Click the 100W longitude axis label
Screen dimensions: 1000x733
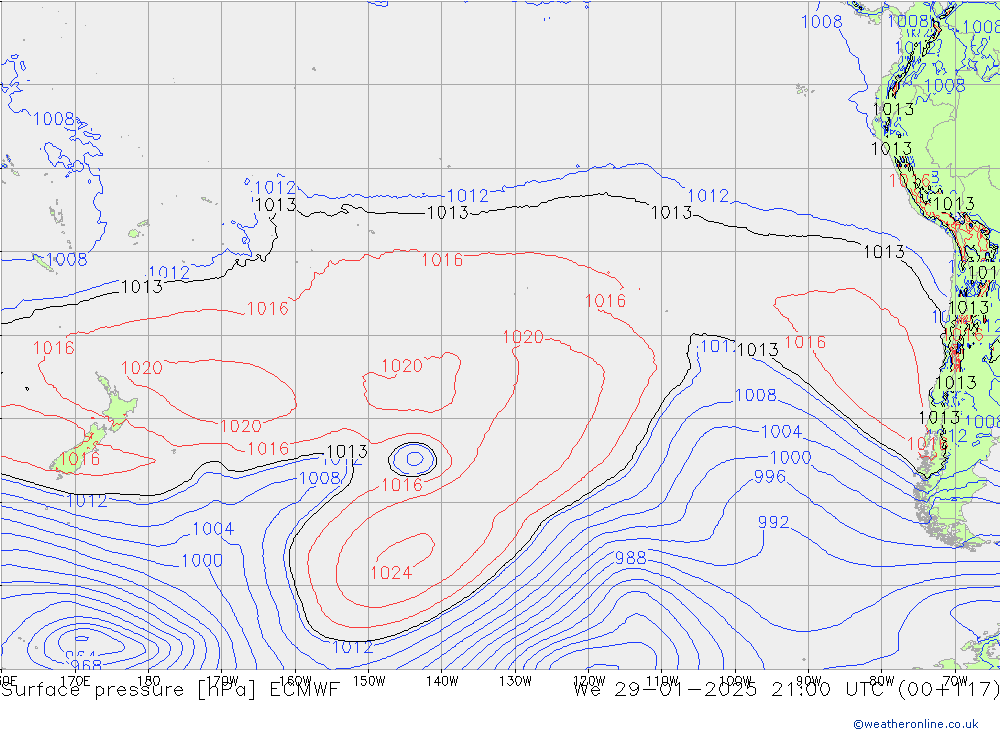(735, 681)
